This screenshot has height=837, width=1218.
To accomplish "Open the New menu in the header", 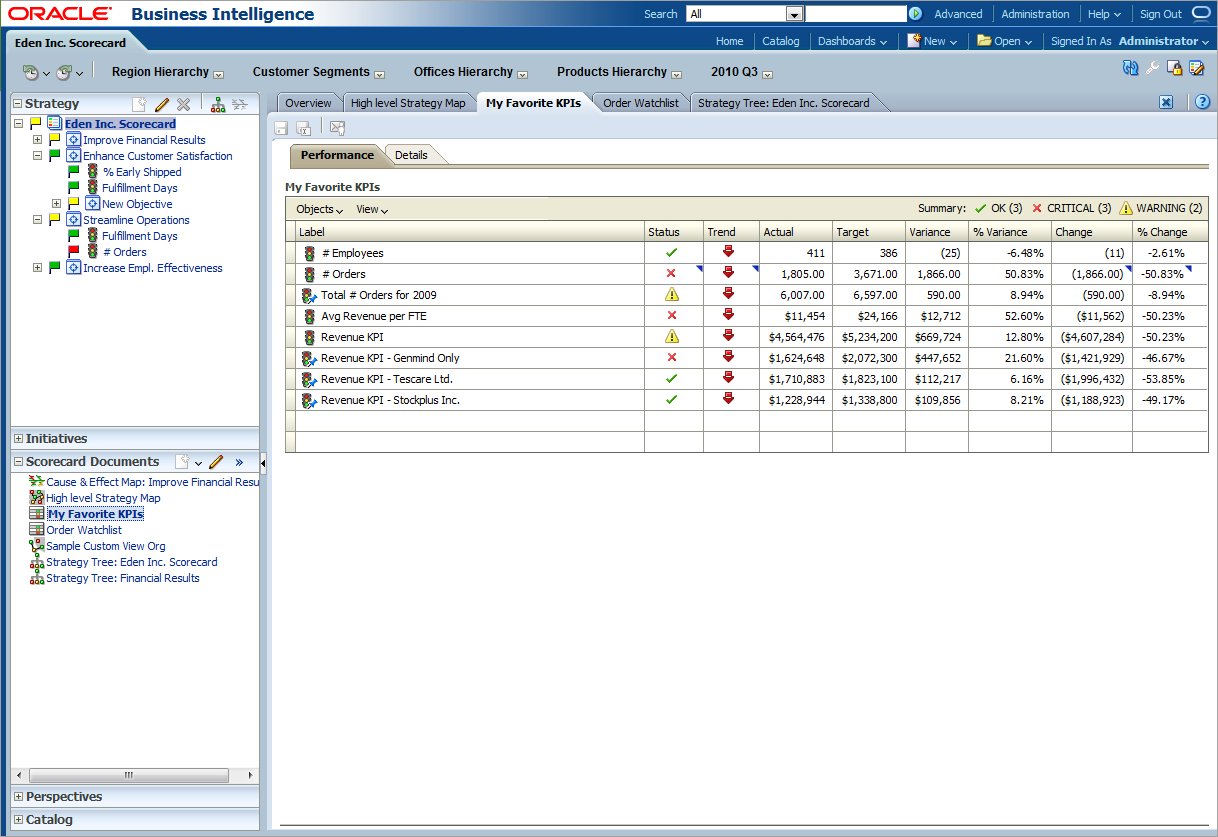I will click(x=932, y=41).
